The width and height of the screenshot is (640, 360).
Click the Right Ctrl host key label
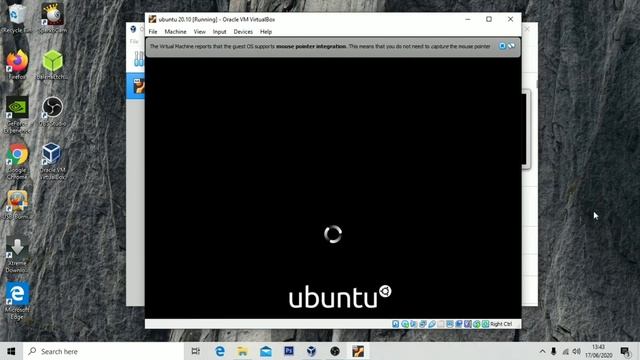click(x=501, y=324)
